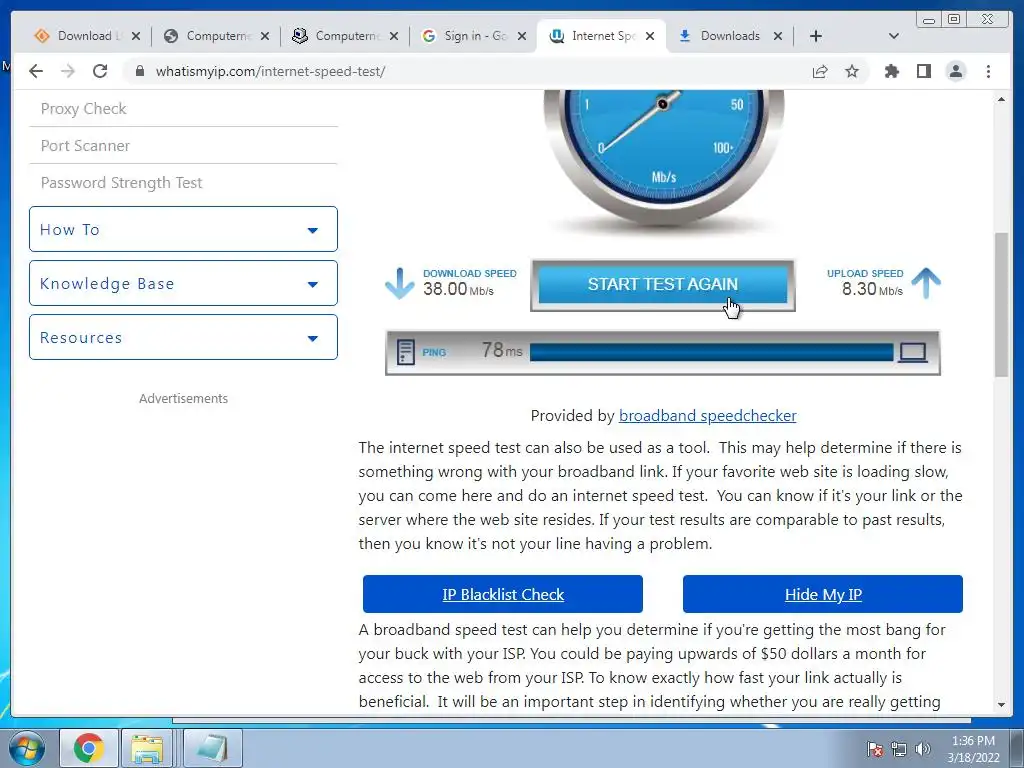Image resolution: width=1024 pixels, height=768 pixels.
Task: Open the notepad taskbar icon
Action: pyautogui.click(x=212, y=748)
